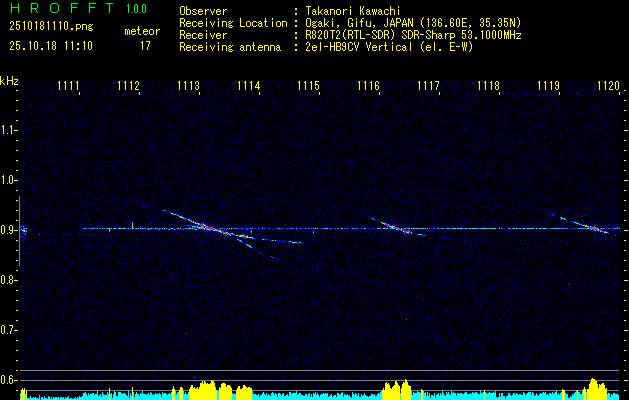
Task: Click the 1116 time axis marker
Action: pyautogui.click(x=368, y=85)
